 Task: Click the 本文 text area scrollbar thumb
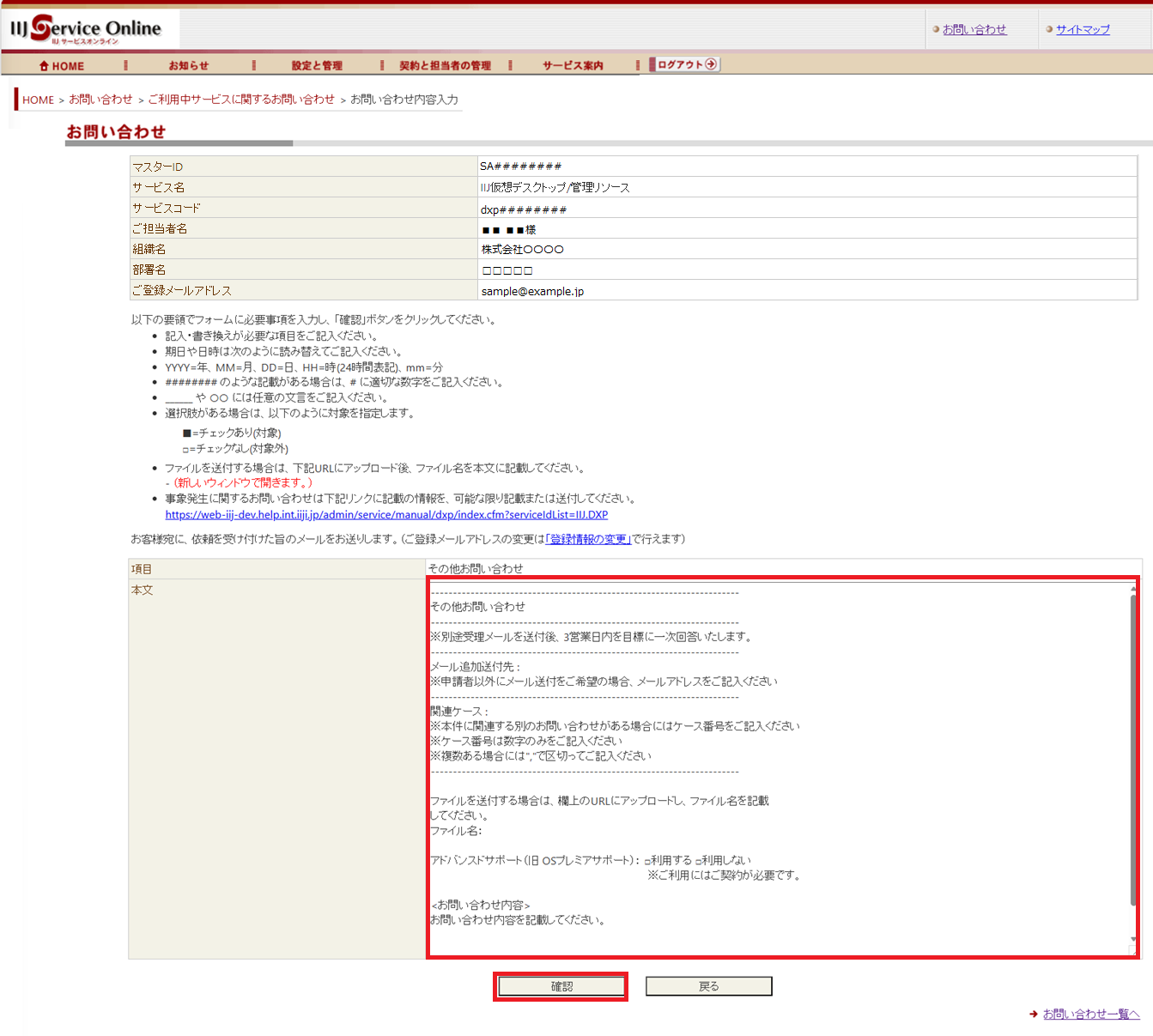tap(1133, 747)
